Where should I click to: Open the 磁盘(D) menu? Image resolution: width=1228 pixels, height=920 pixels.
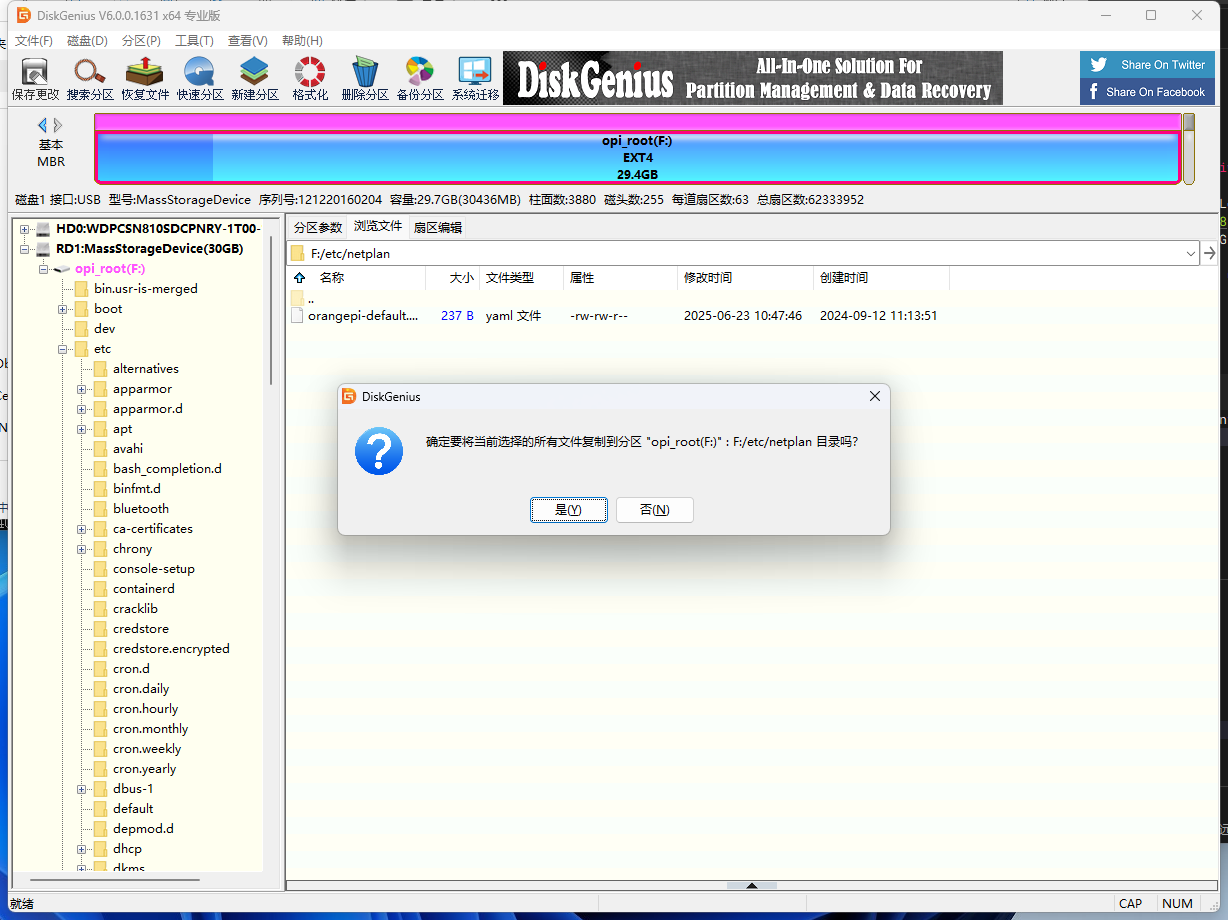(x=87, y=41)
